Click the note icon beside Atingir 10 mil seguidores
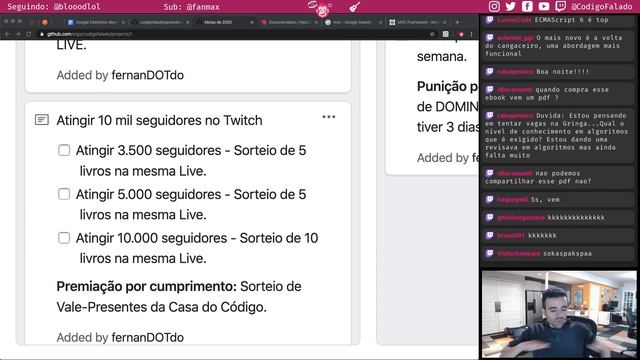 (x=42, y=120)
